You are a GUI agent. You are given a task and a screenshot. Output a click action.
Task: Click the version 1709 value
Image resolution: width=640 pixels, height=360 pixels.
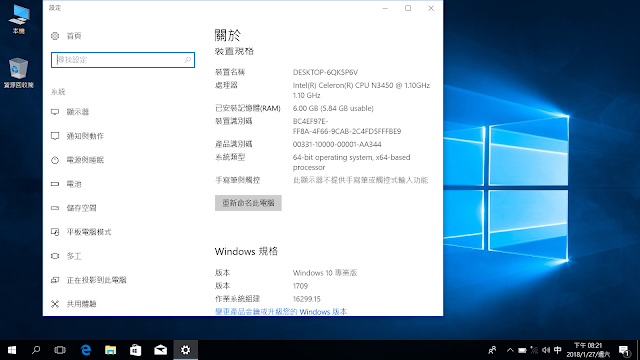tap(300, 286)
